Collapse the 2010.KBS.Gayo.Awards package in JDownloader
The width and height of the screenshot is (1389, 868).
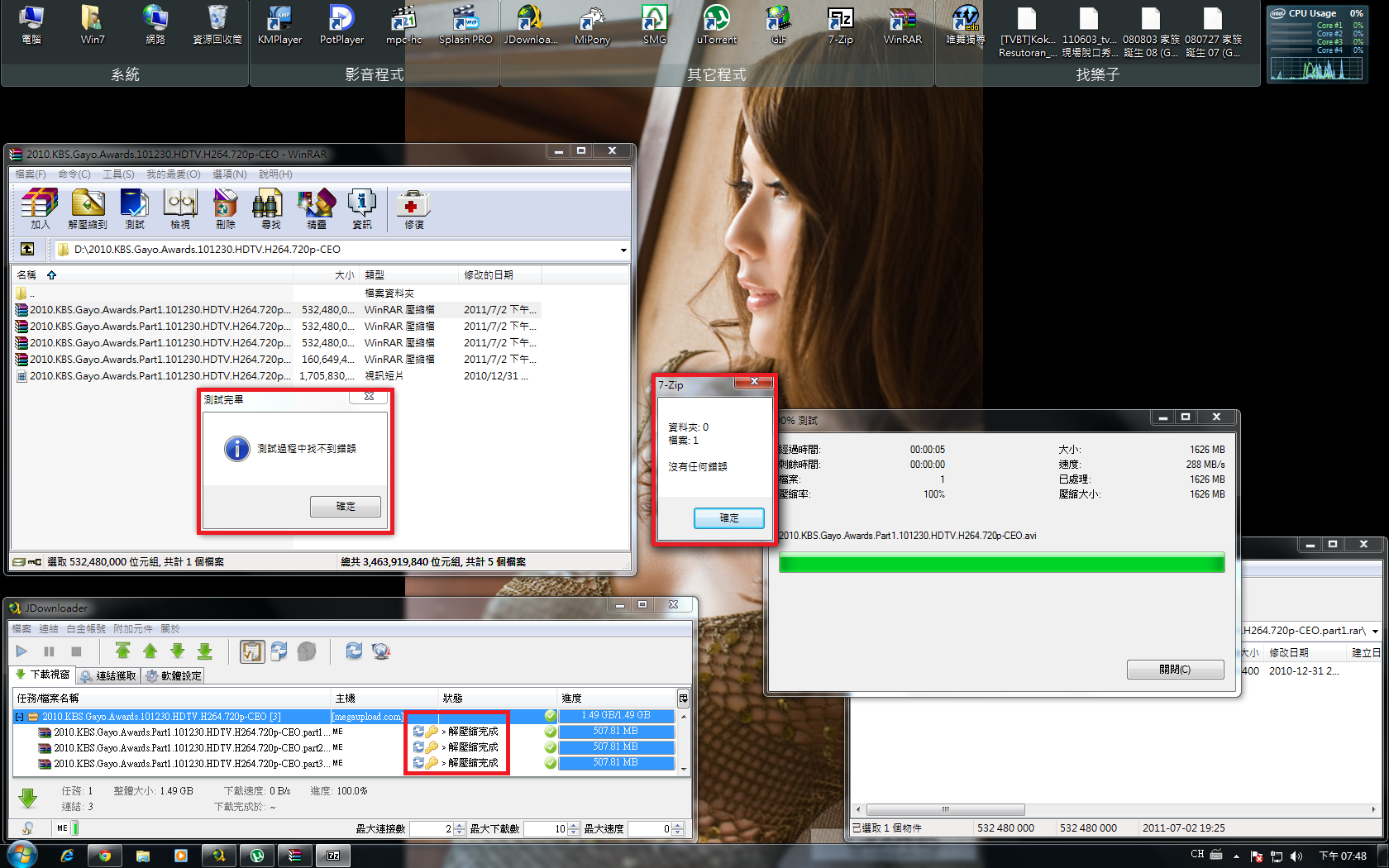[19, 717]
